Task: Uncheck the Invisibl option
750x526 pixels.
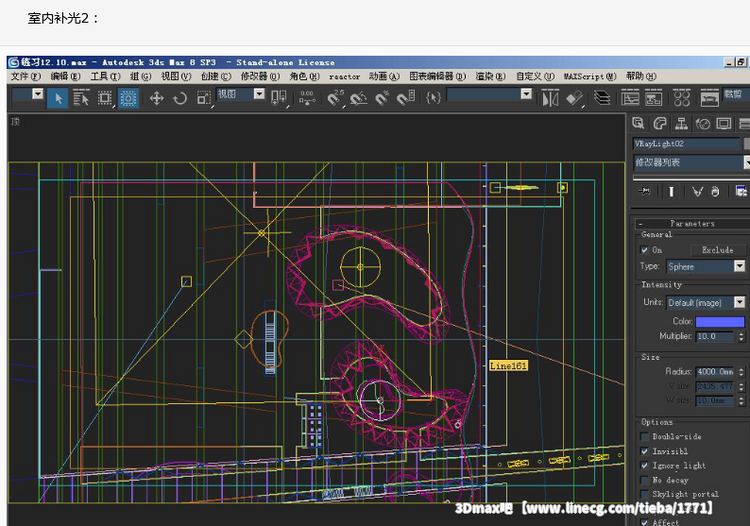Action: point(644,451)
